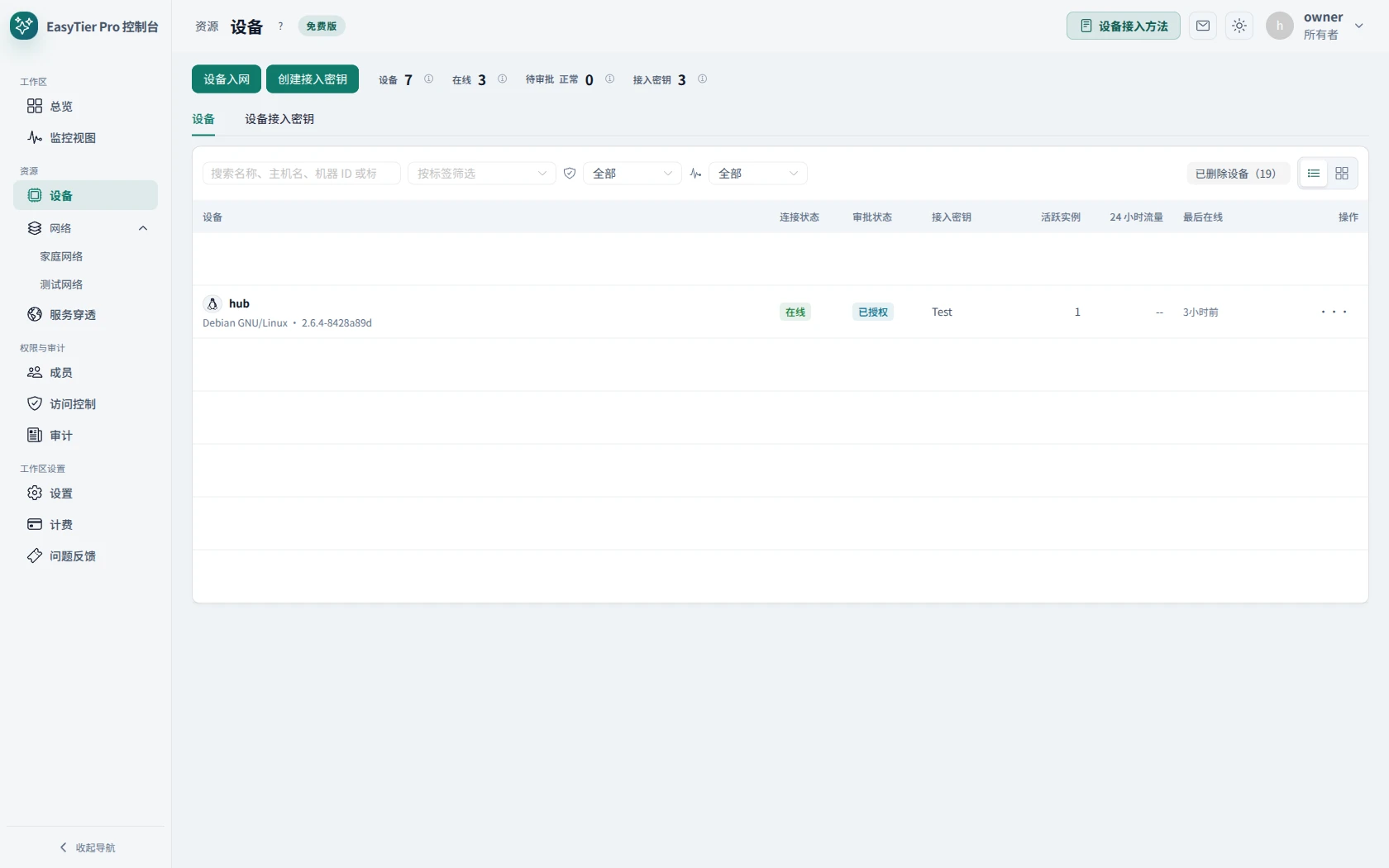Open the 服务穿透 page
1389x868 pixels.
tap(85, 314)
